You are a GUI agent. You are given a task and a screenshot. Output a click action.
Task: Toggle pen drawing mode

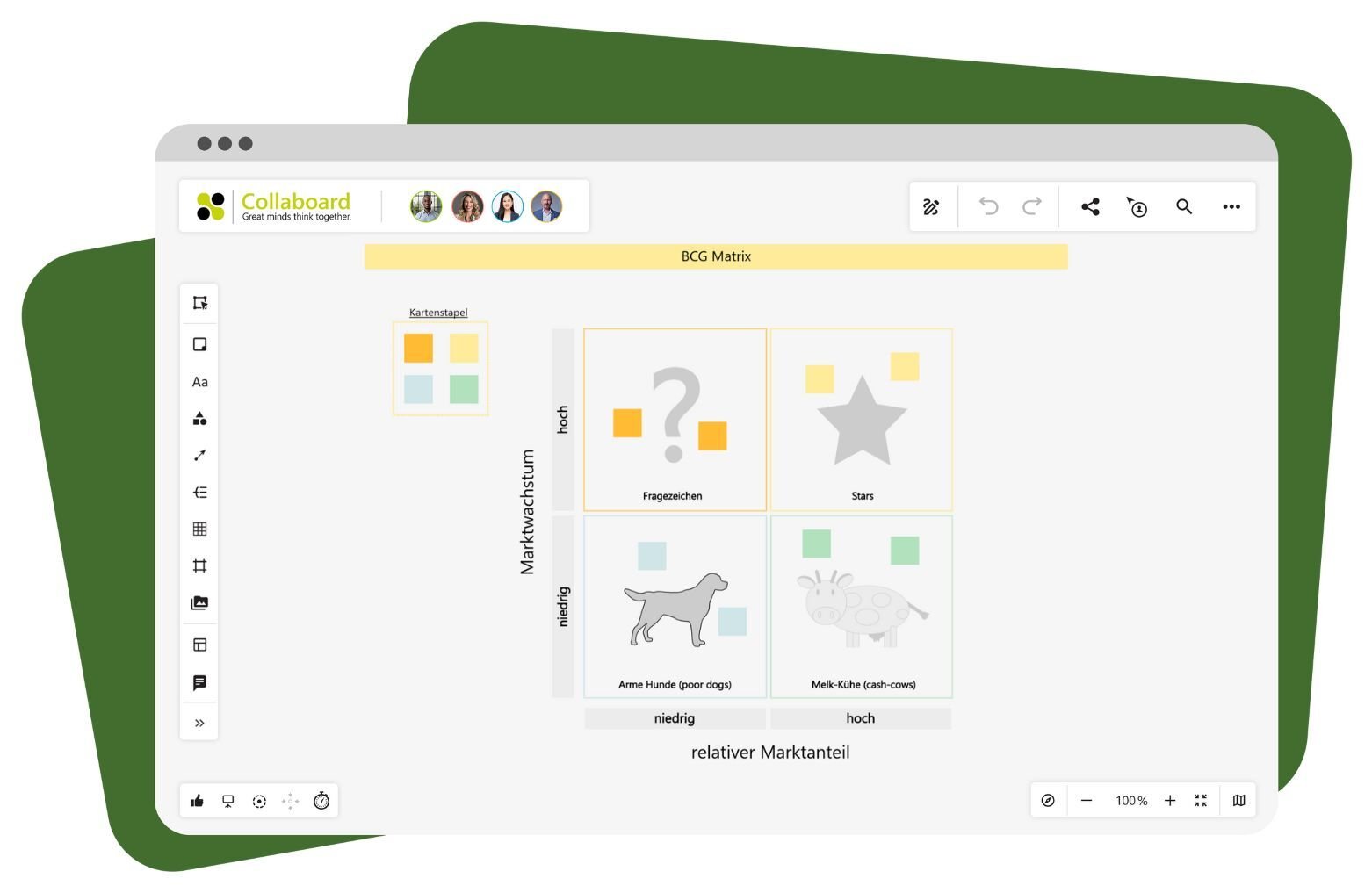931,207
